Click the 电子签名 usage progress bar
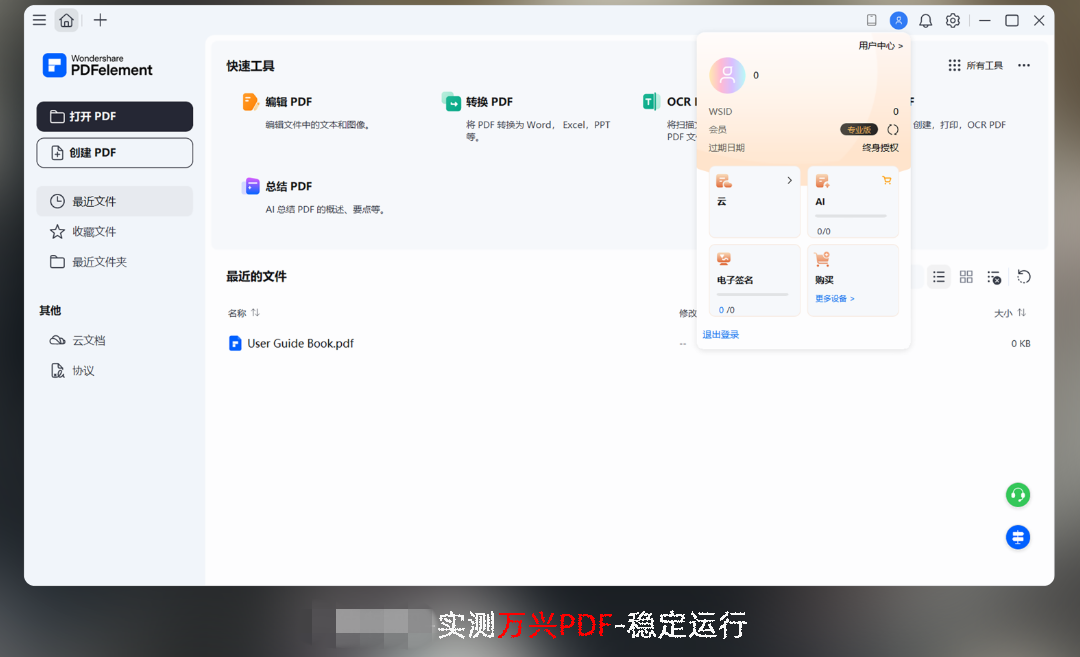This screenshot has width=1080, height=657. [753, 295]
